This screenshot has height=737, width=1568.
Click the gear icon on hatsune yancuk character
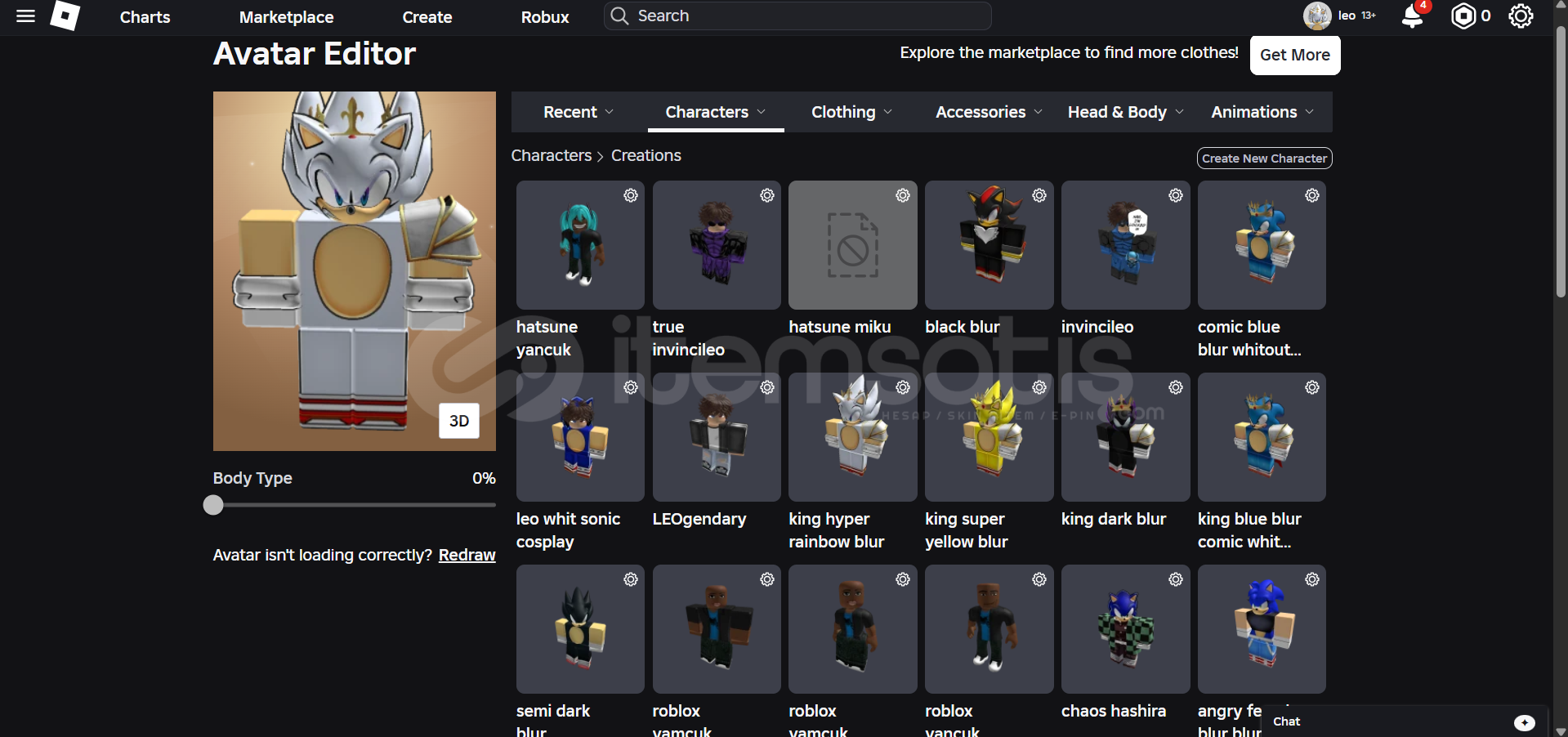[630, 195]
